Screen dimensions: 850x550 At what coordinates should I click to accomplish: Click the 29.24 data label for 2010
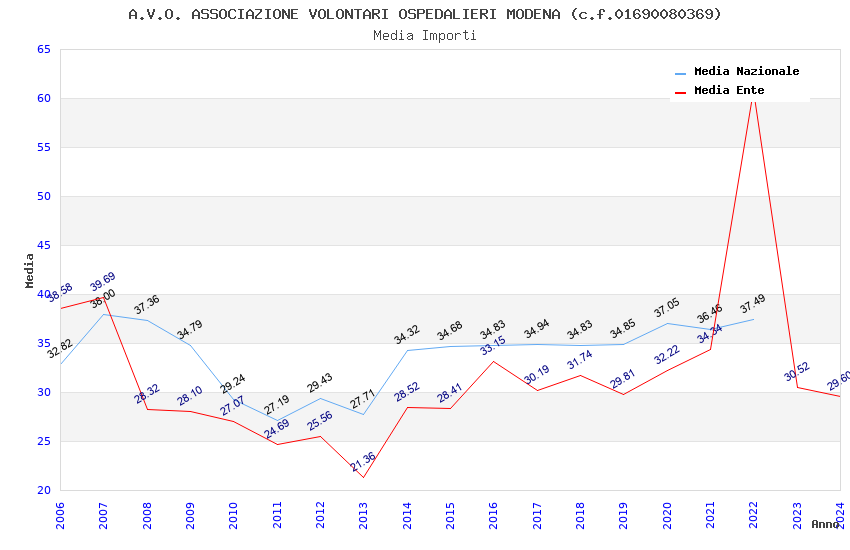[x=233, y=384]
